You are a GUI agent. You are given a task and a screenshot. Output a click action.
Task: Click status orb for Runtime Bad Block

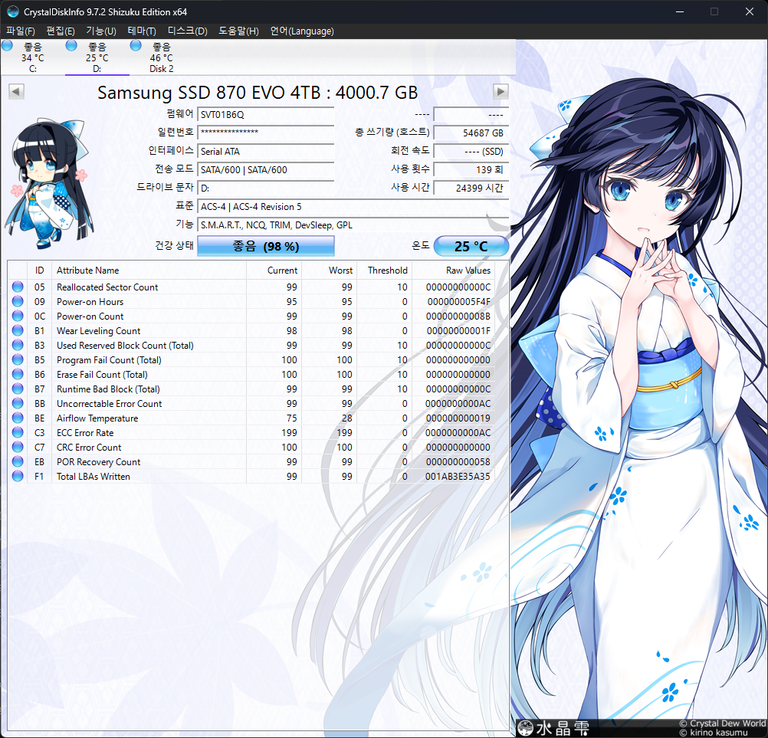(18, 388)
